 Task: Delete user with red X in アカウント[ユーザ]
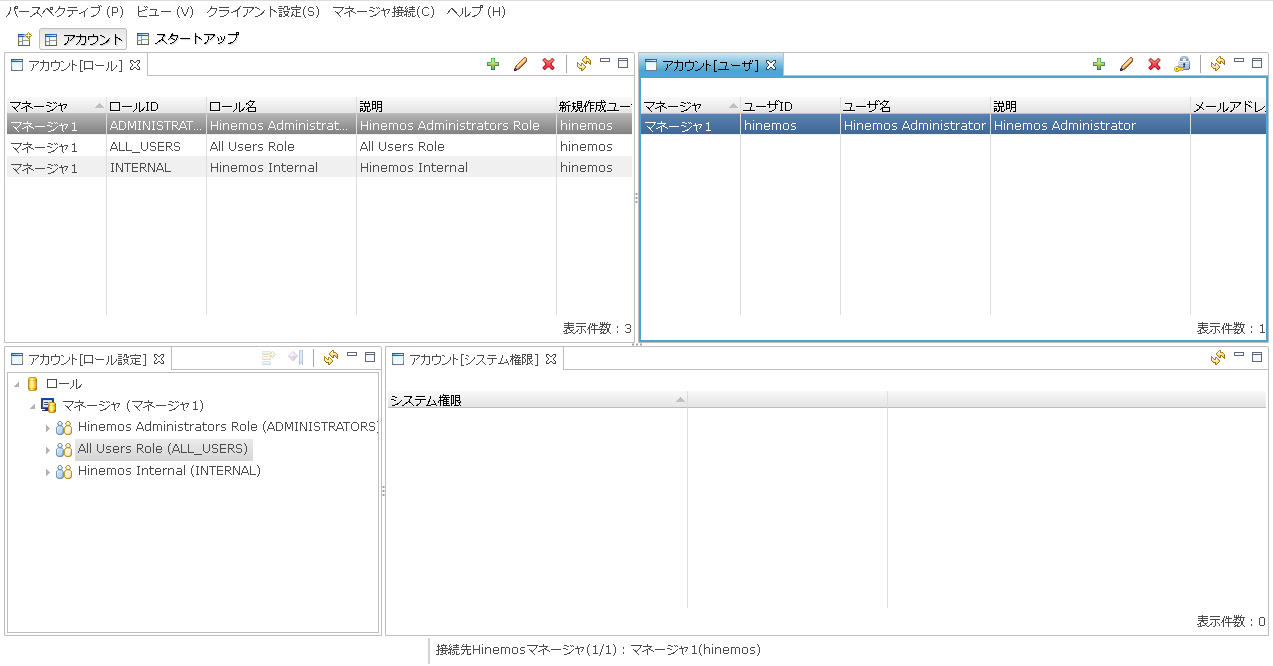pyautogui.click(x=1154, y=64)
